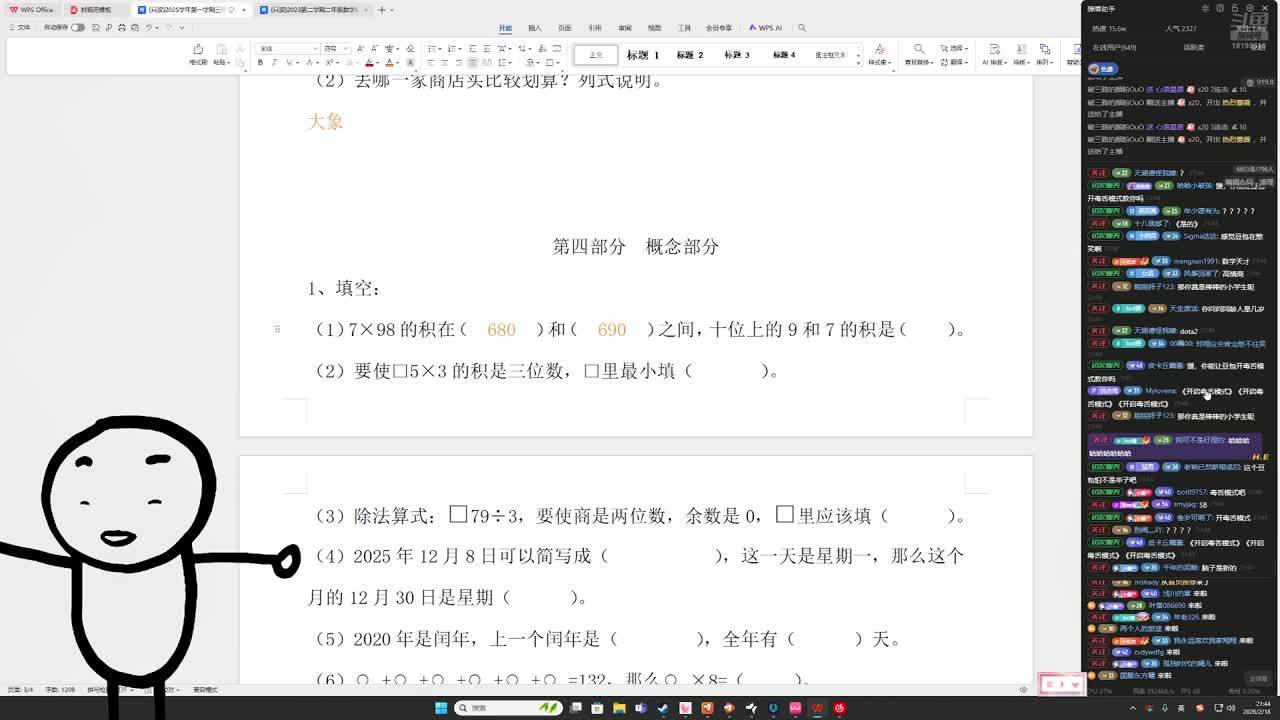
Task: Apply italic formatting using the I icon
Action: coord(274,63)
